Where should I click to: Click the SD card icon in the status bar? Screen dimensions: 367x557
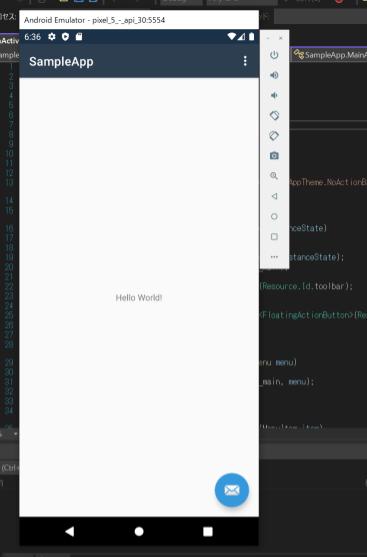tap(79, 37)
